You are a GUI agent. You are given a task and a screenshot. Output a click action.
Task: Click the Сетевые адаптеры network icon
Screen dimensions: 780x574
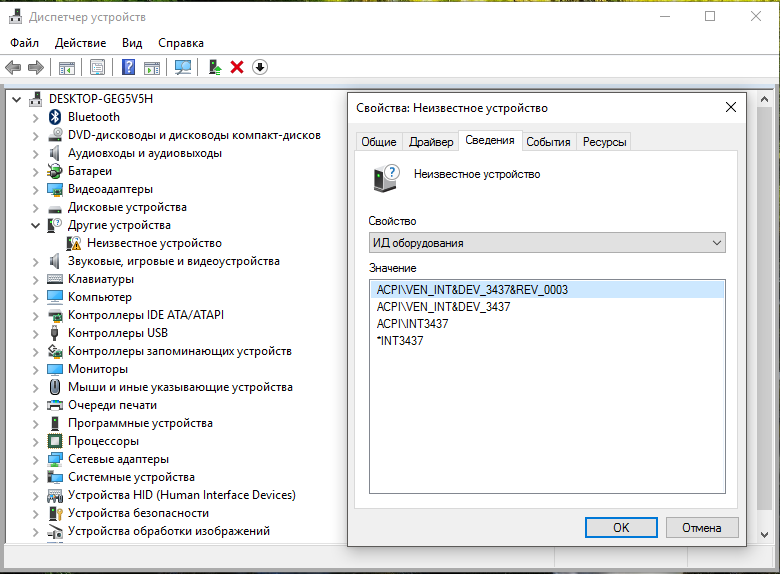click(55, 459)
